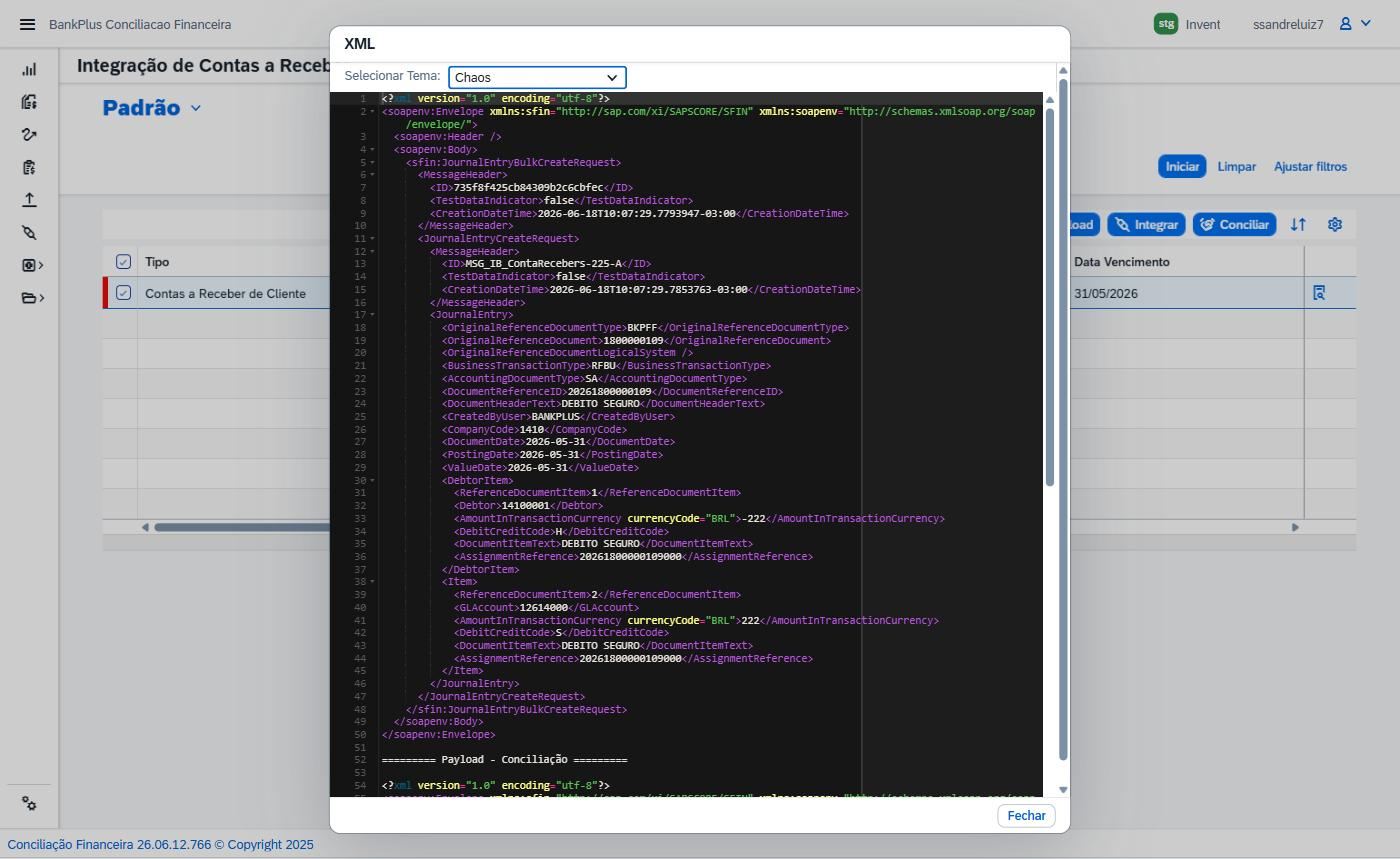Collapse the soapenv:Envelope fold arrow at line 2
Screen dimensions: 1400x859
372,111
